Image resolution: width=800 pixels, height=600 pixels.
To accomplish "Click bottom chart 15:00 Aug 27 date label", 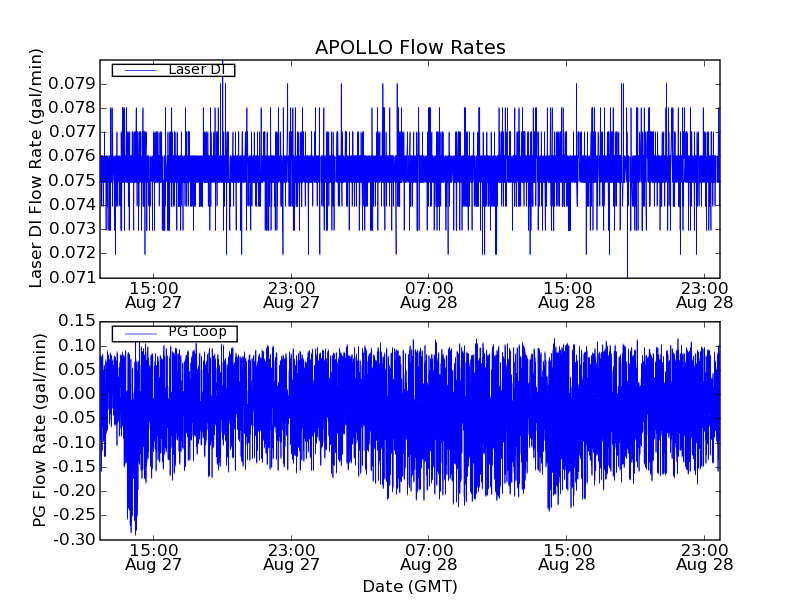I will [x=154, y=557].
